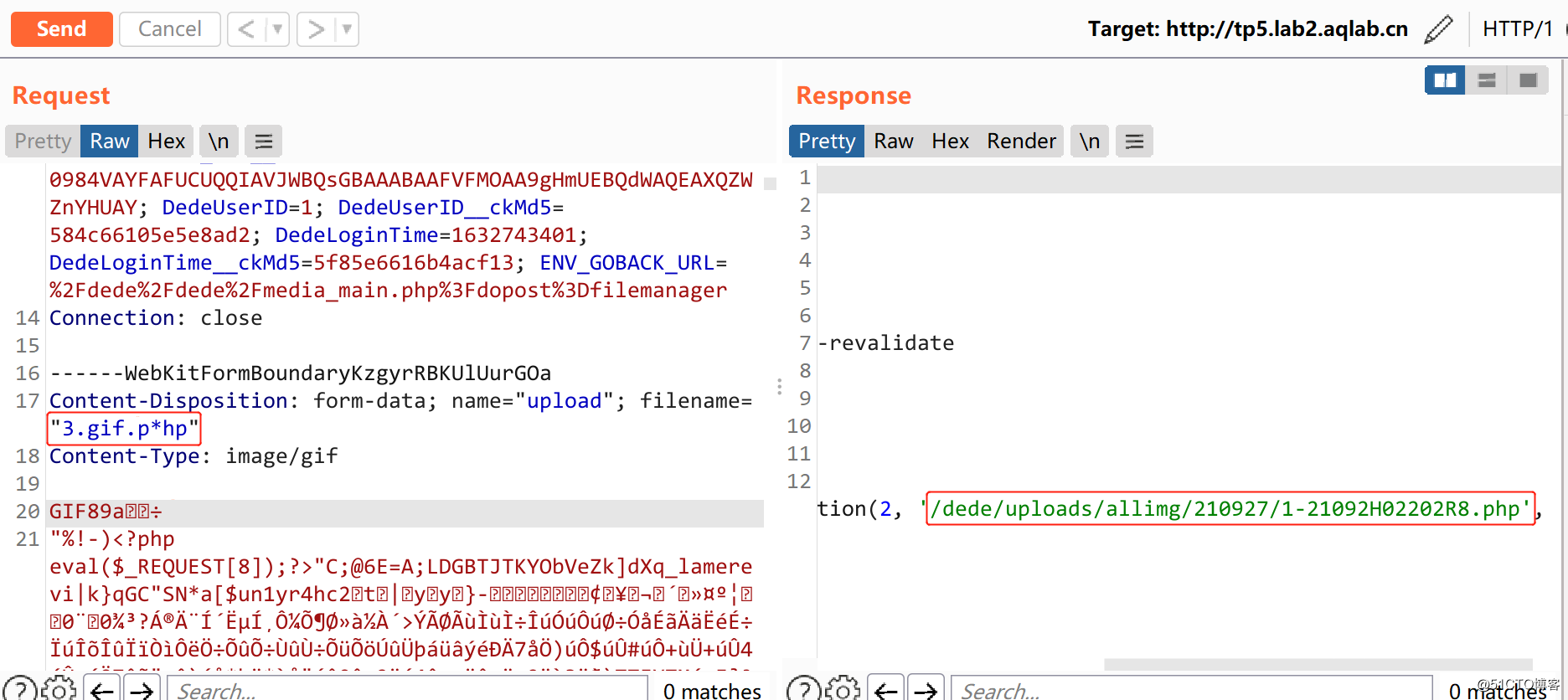1568x700 pixels.
Task: Click the WebKitFormBoundary line 16
Action: [300, 373]
